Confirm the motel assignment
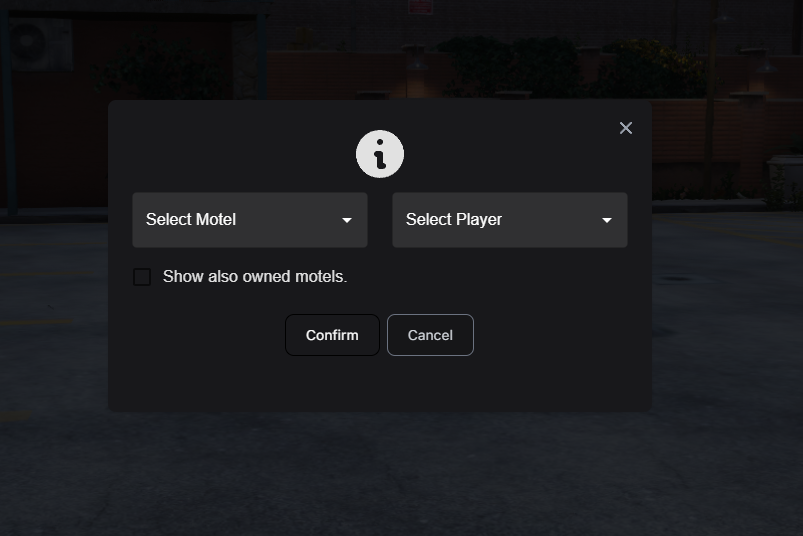 click(332, 335)
